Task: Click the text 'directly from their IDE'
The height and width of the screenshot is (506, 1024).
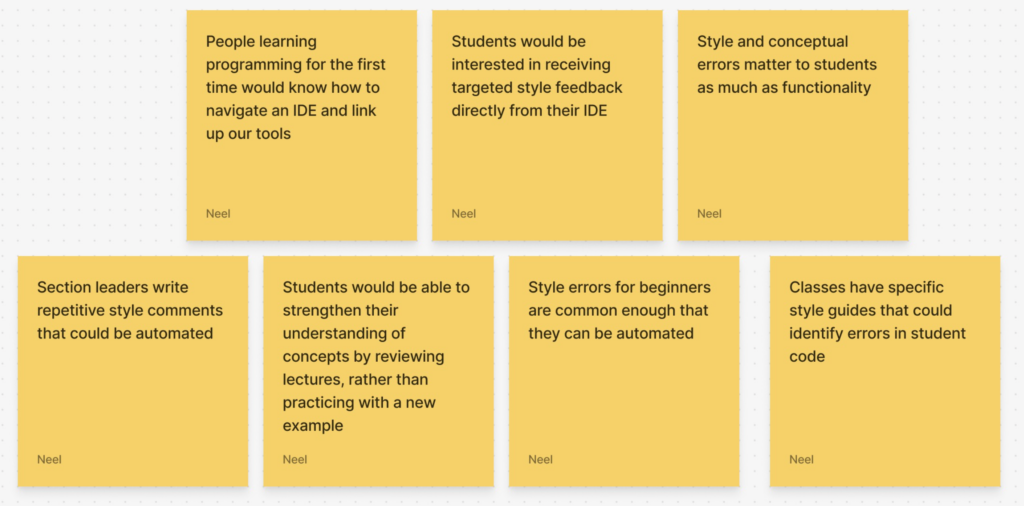Action: 529,111
